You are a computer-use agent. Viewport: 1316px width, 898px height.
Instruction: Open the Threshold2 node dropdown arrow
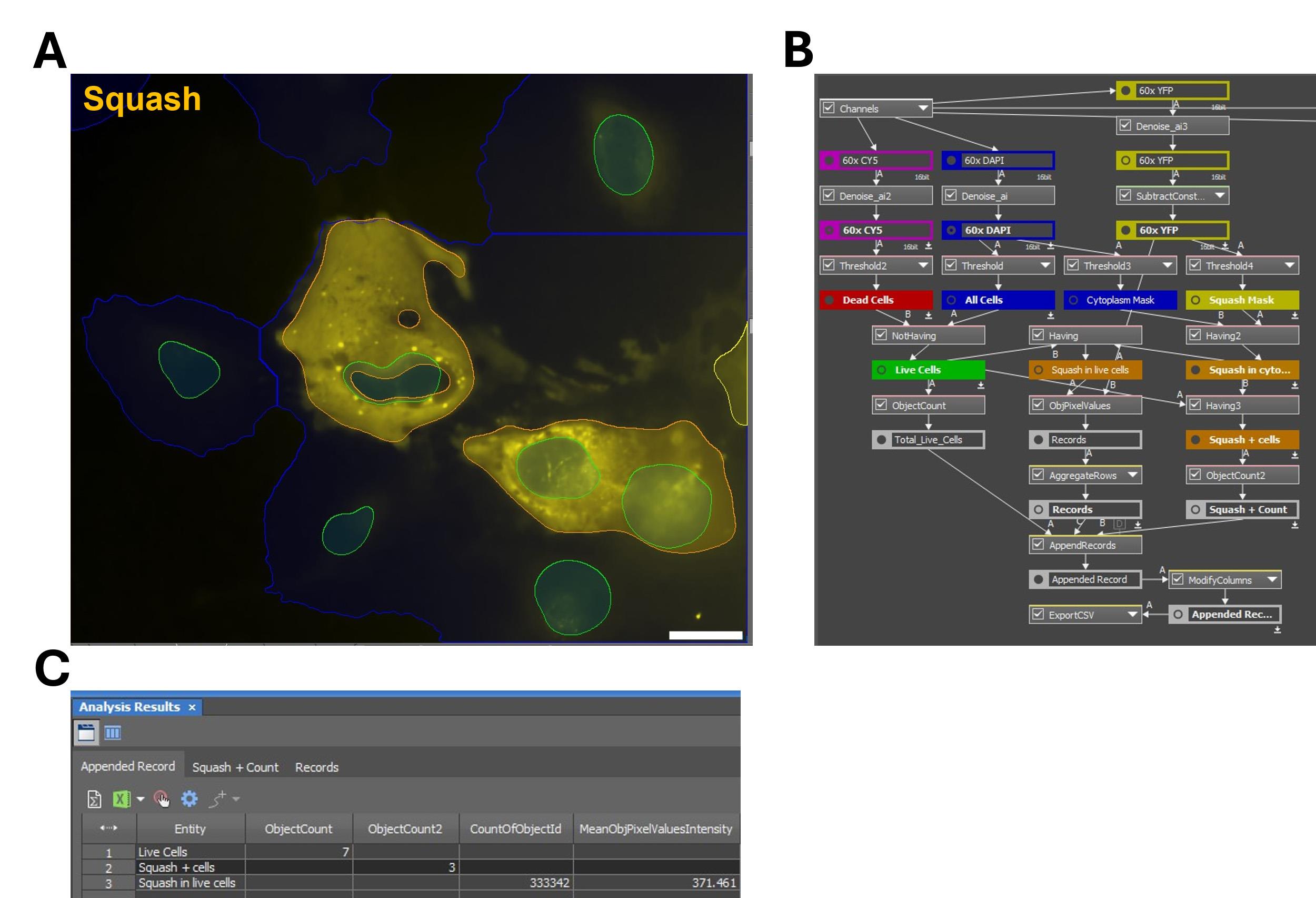923,265
